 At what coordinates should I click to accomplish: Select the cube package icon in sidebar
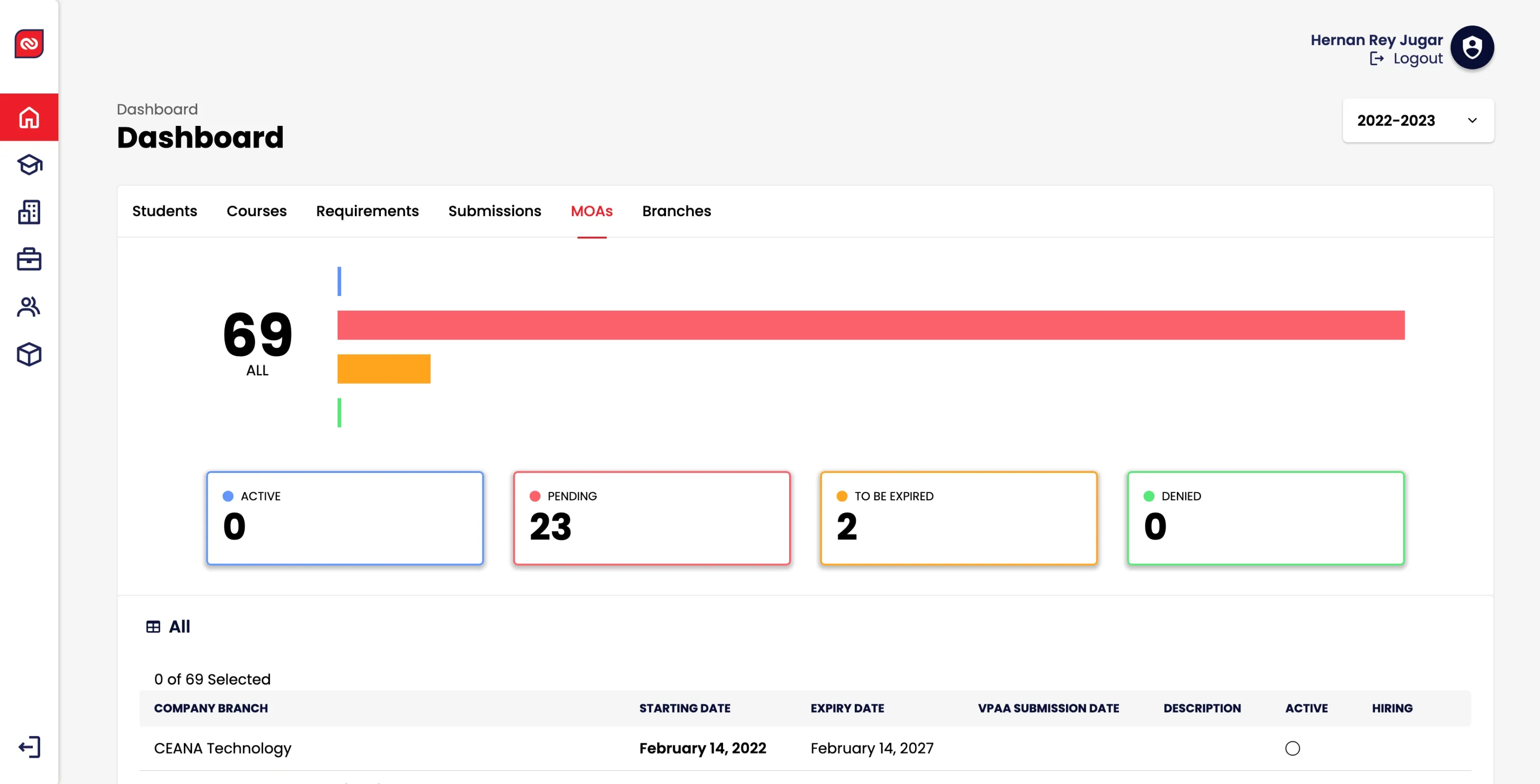point(29,354)
